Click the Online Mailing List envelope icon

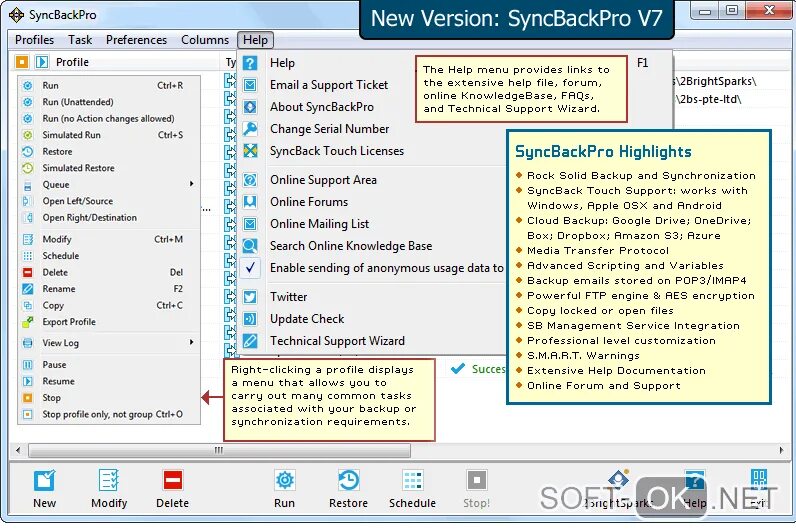point(250,224)
